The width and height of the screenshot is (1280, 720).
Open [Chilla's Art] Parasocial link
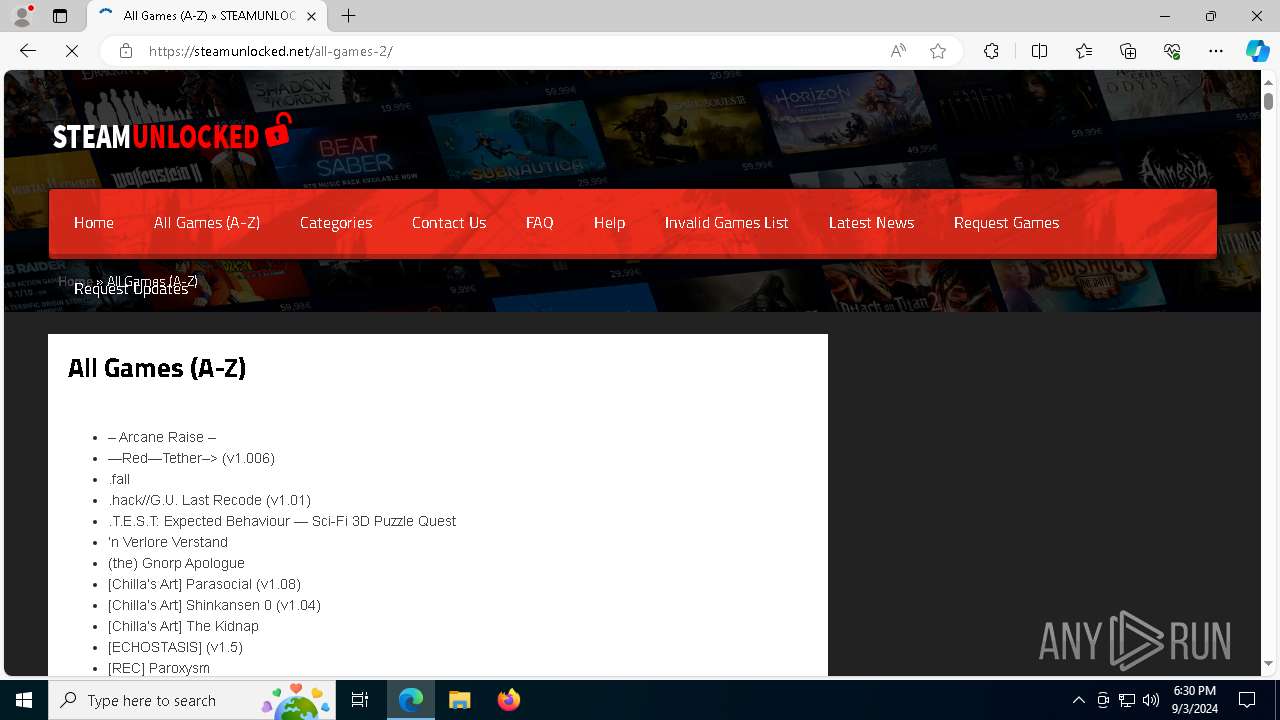[204, 584]
